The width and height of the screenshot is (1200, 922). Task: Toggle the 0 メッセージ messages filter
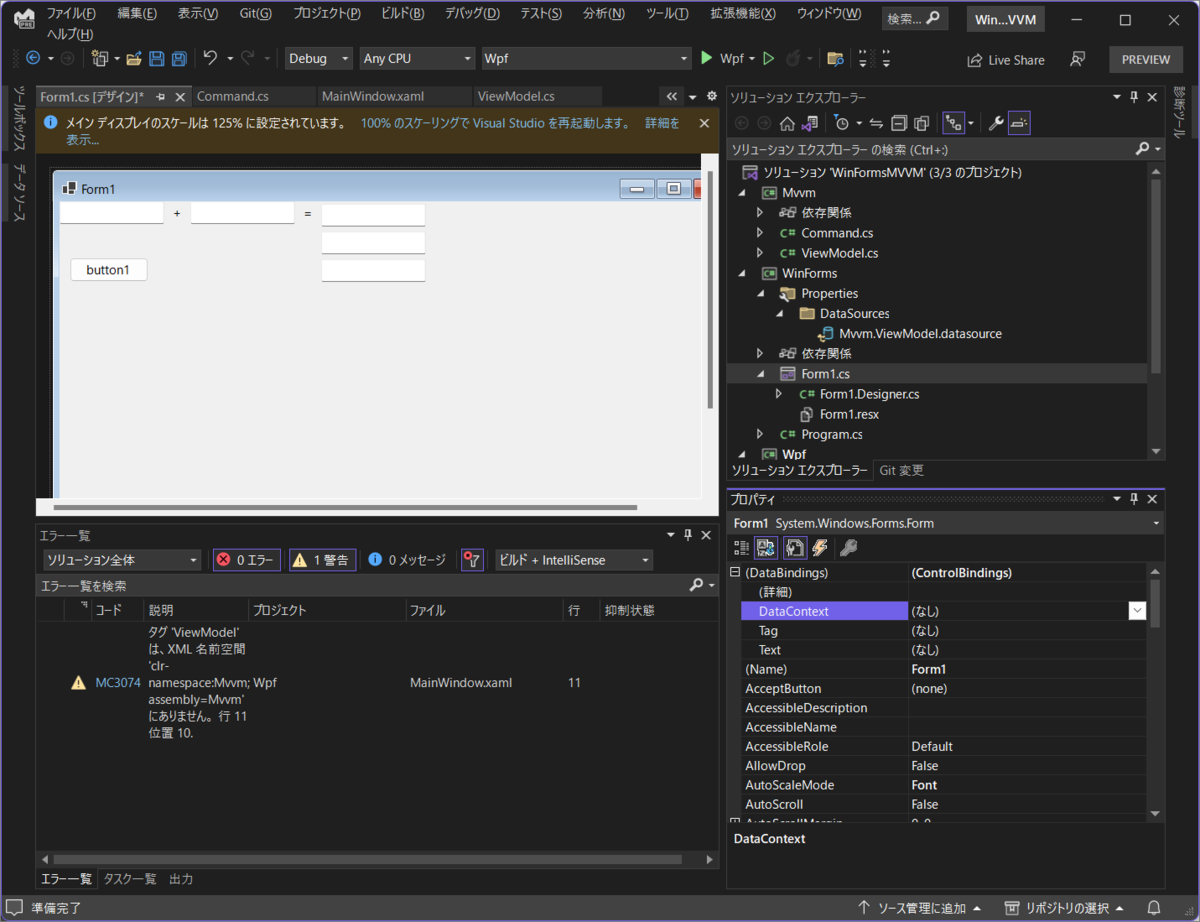(x=407, y=560)
